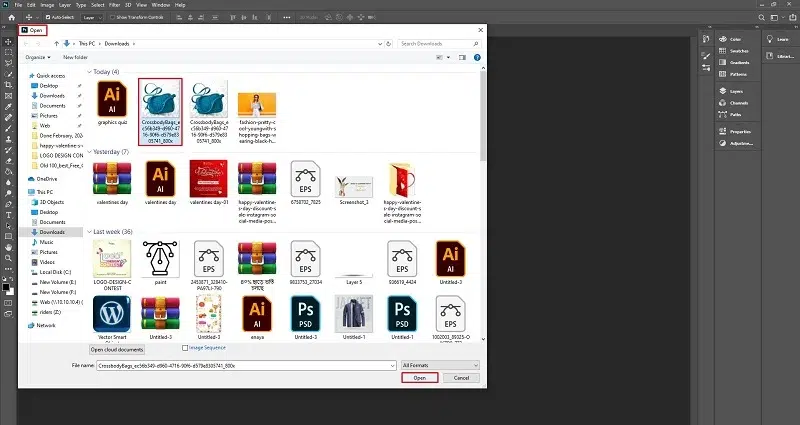
Task: Click the Cancel button
Action: click(461, 378)
